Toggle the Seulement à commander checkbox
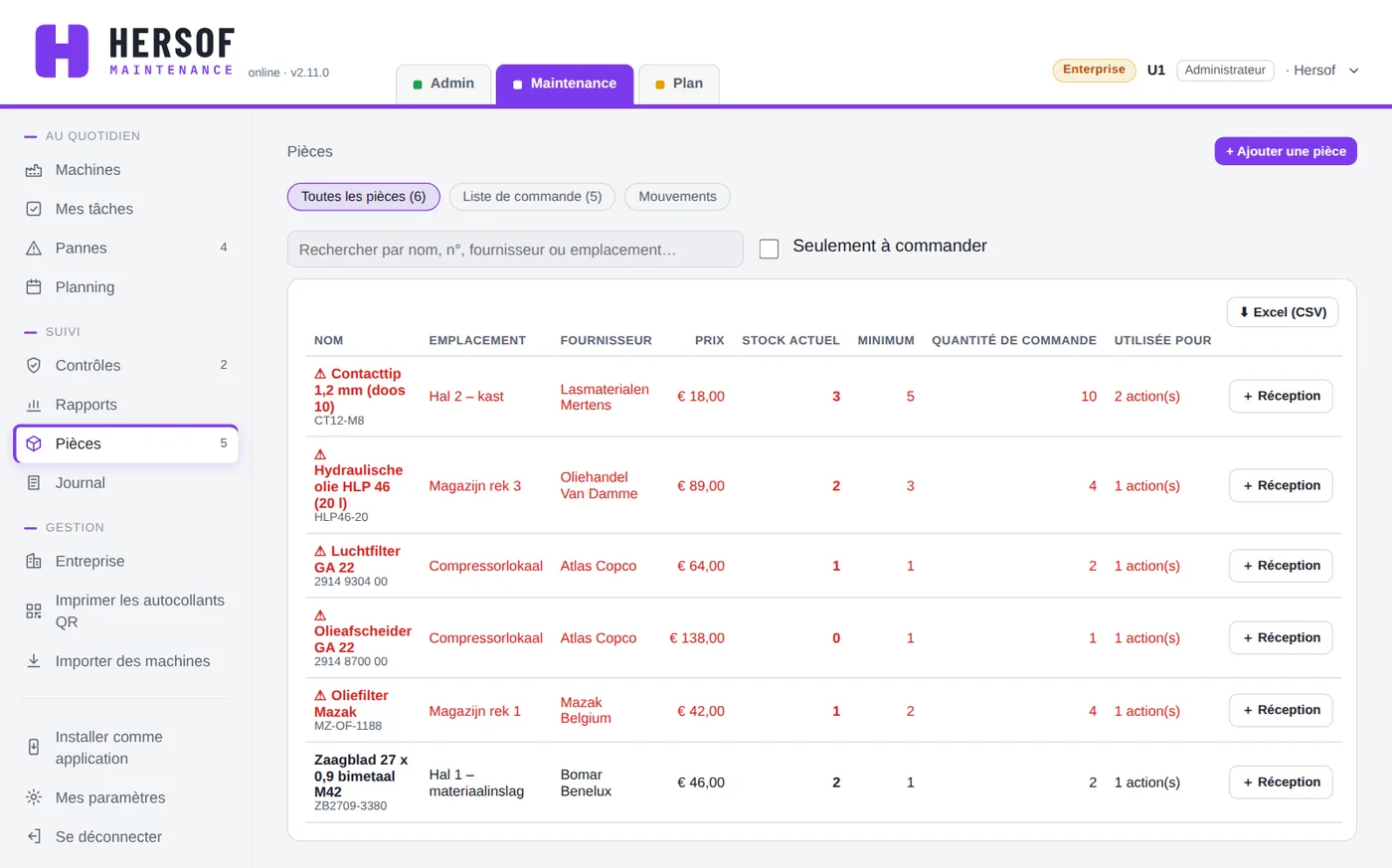This screenshot has width=1392, height=868. click(x=769, y=249)
